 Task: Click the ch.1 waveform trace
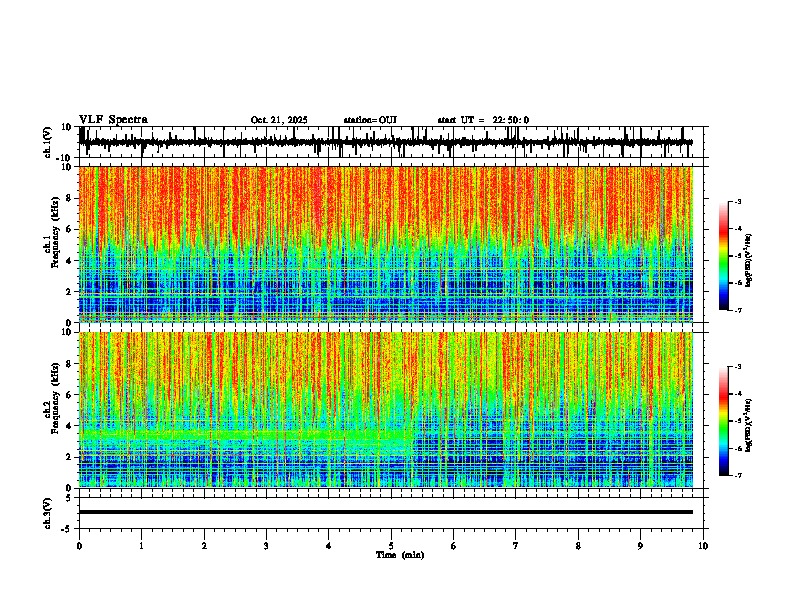coord(386,142)
